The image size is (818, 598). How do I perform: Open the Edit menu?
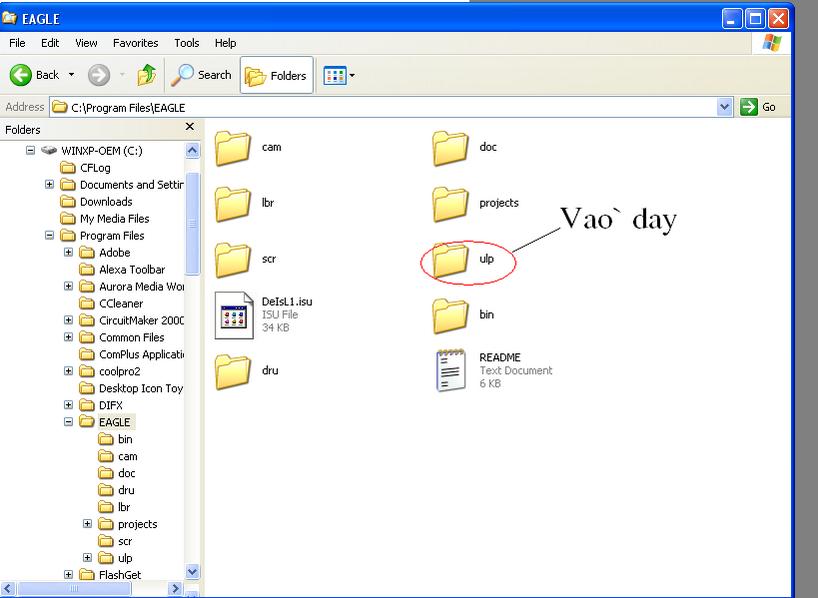(x=50, y=43)
